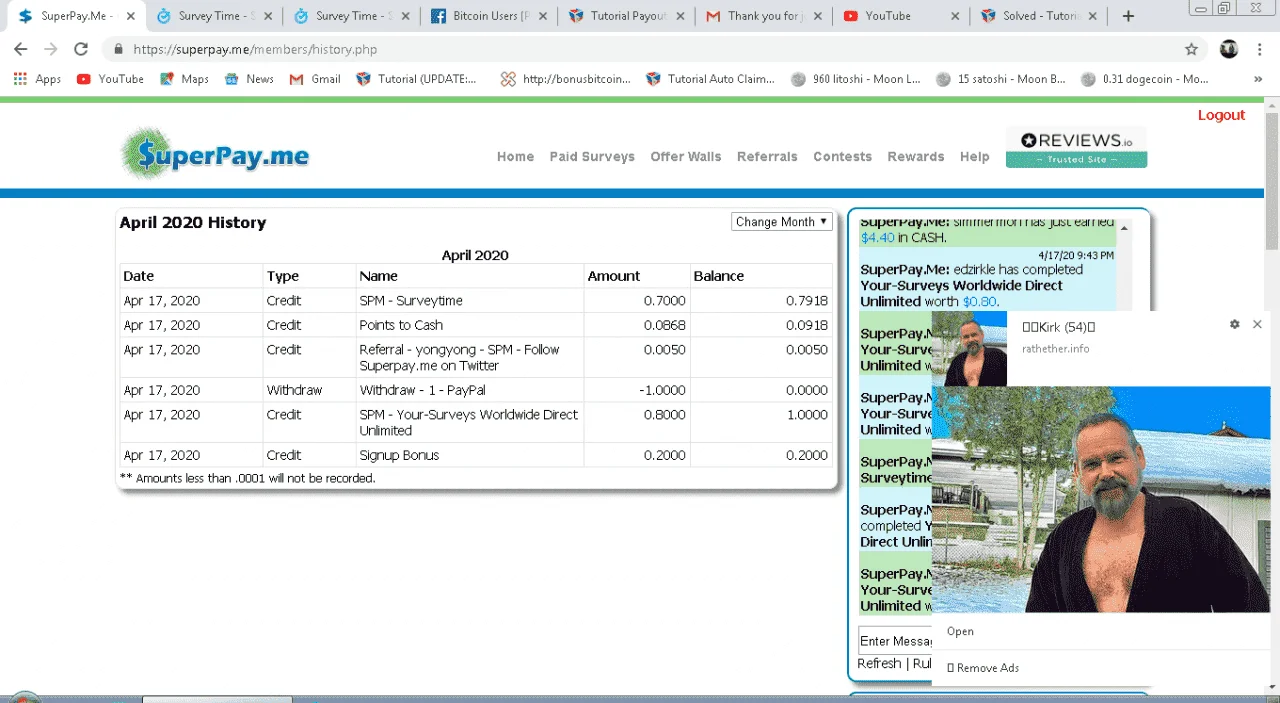Click the Home navigation link
1280x703 pixels.
coord(515,157)
